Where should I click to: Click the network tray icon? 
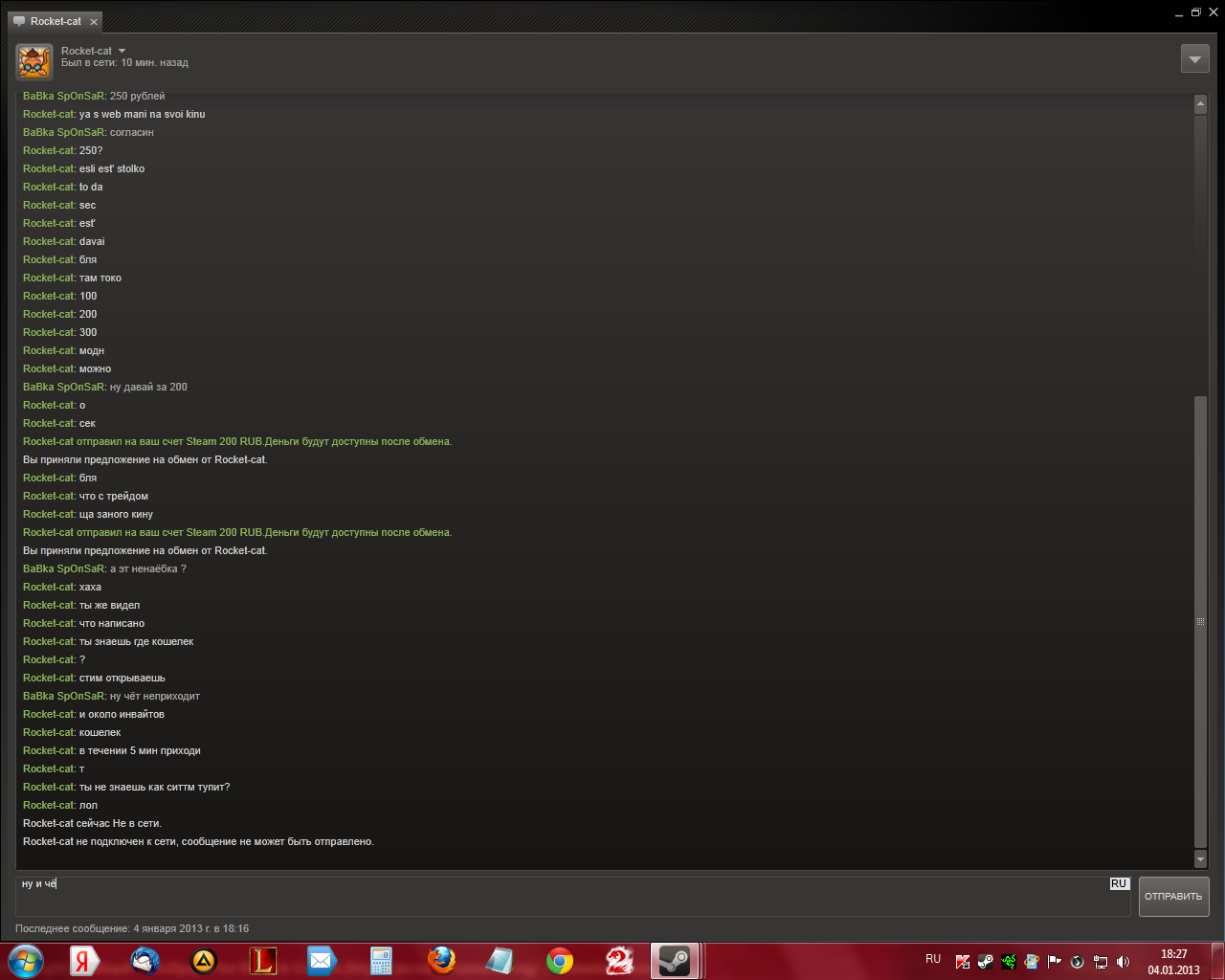click(1101, 962)
